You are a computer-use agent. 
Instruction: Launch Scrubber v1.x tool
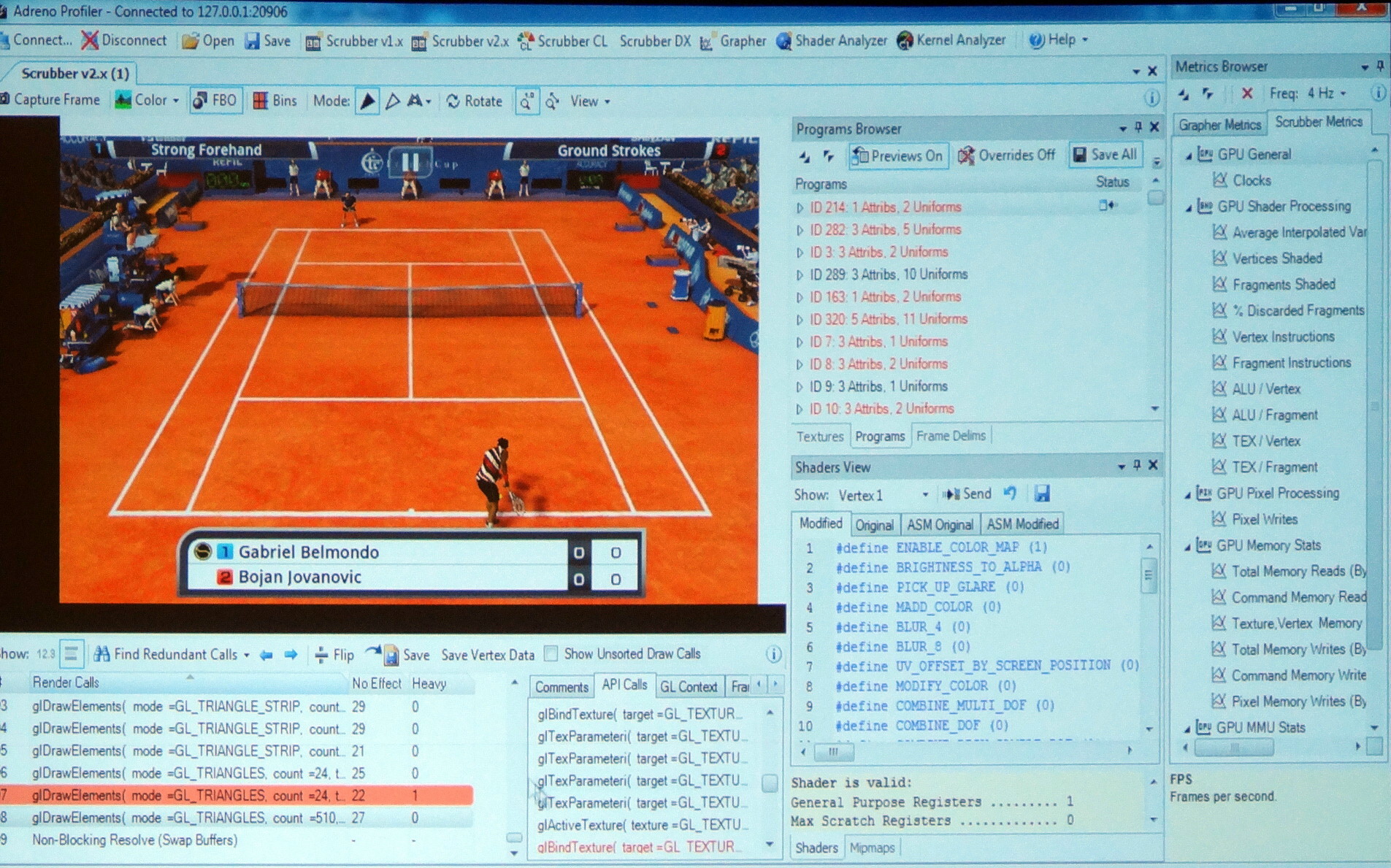354,42
